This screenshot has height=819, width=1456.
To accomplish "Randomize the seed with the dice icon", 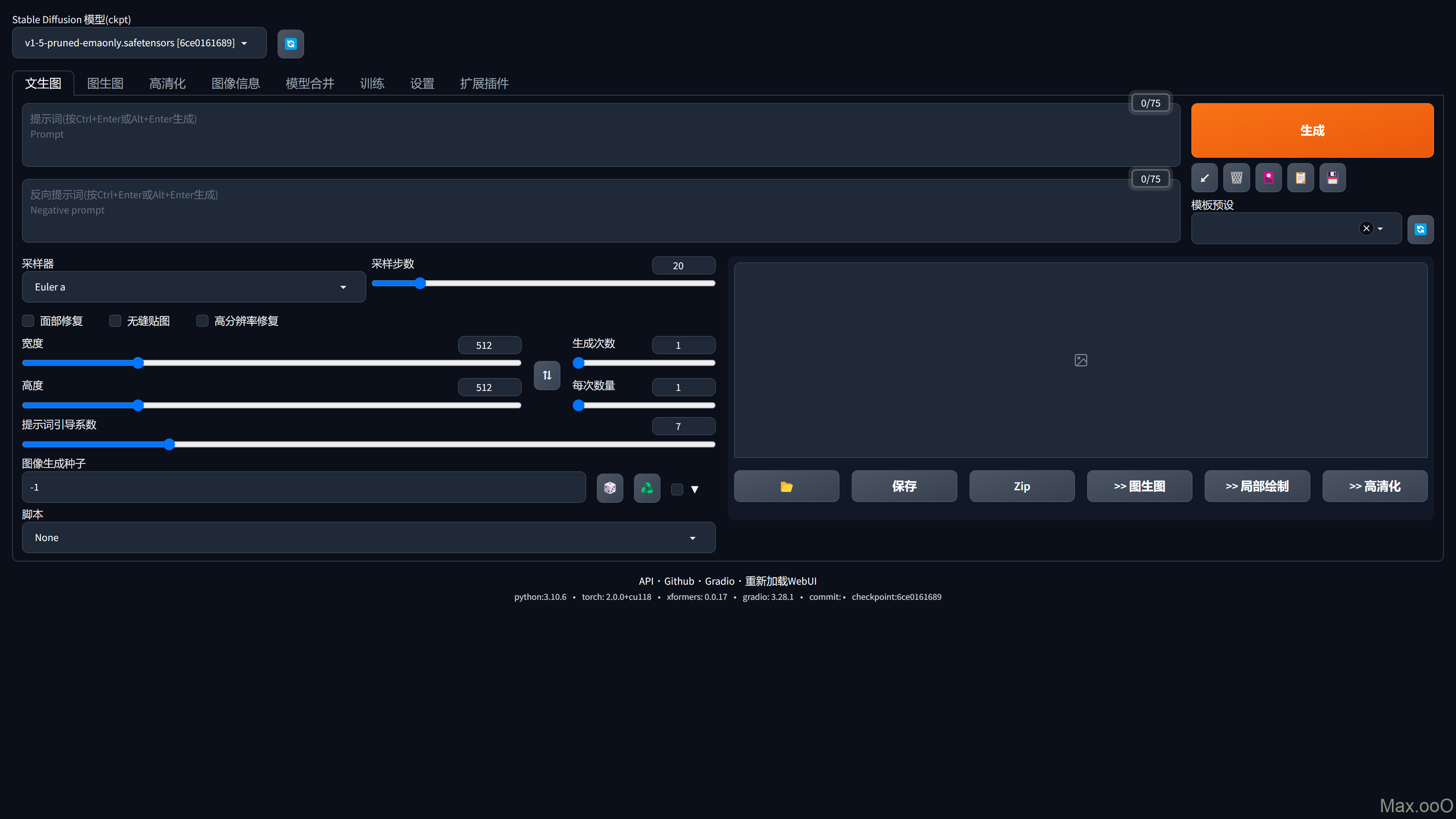I will click(x=609, y=488).
